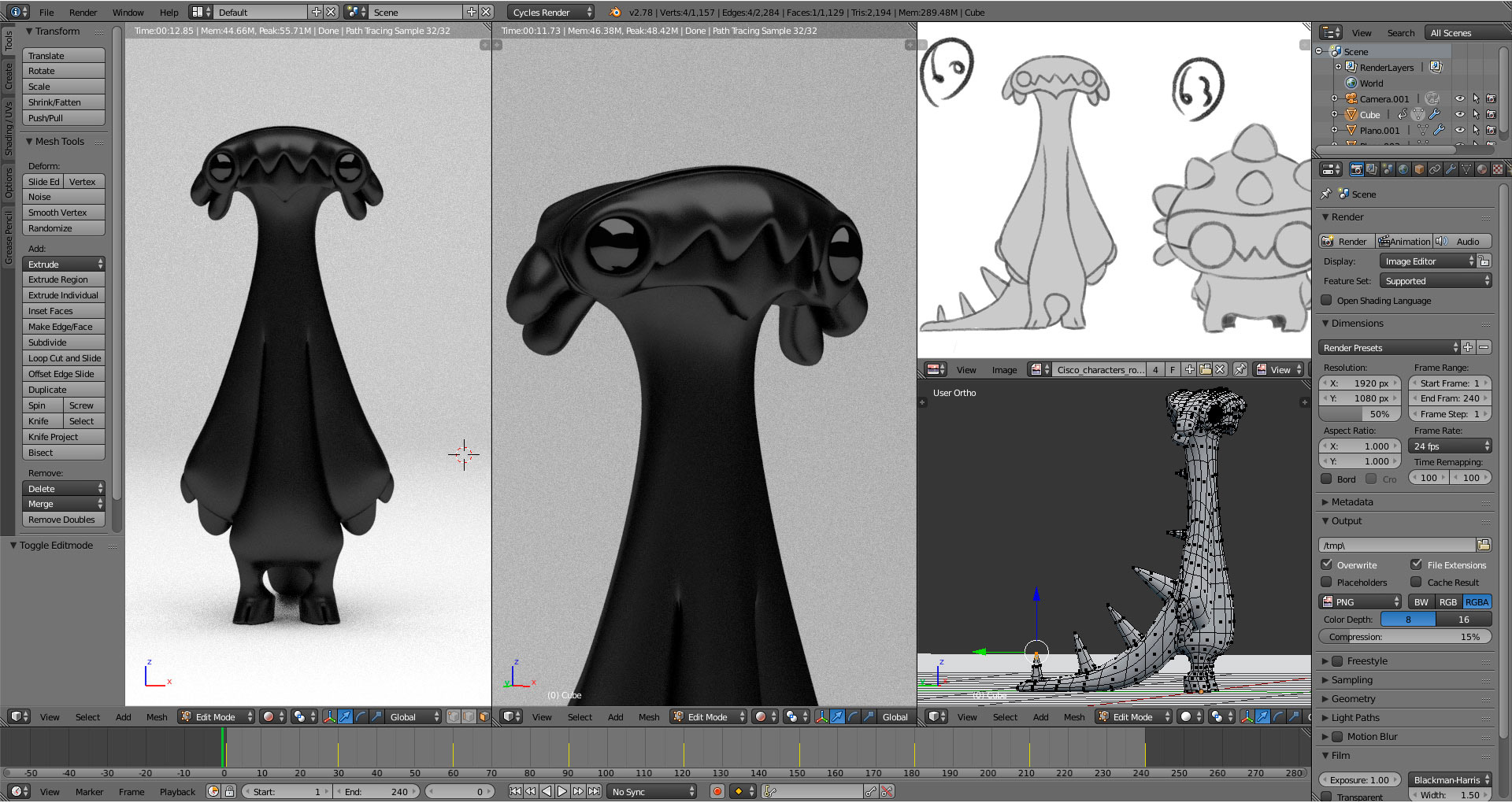Jump to end frame in timeline

pyautogui.click(x=595, y=791)
